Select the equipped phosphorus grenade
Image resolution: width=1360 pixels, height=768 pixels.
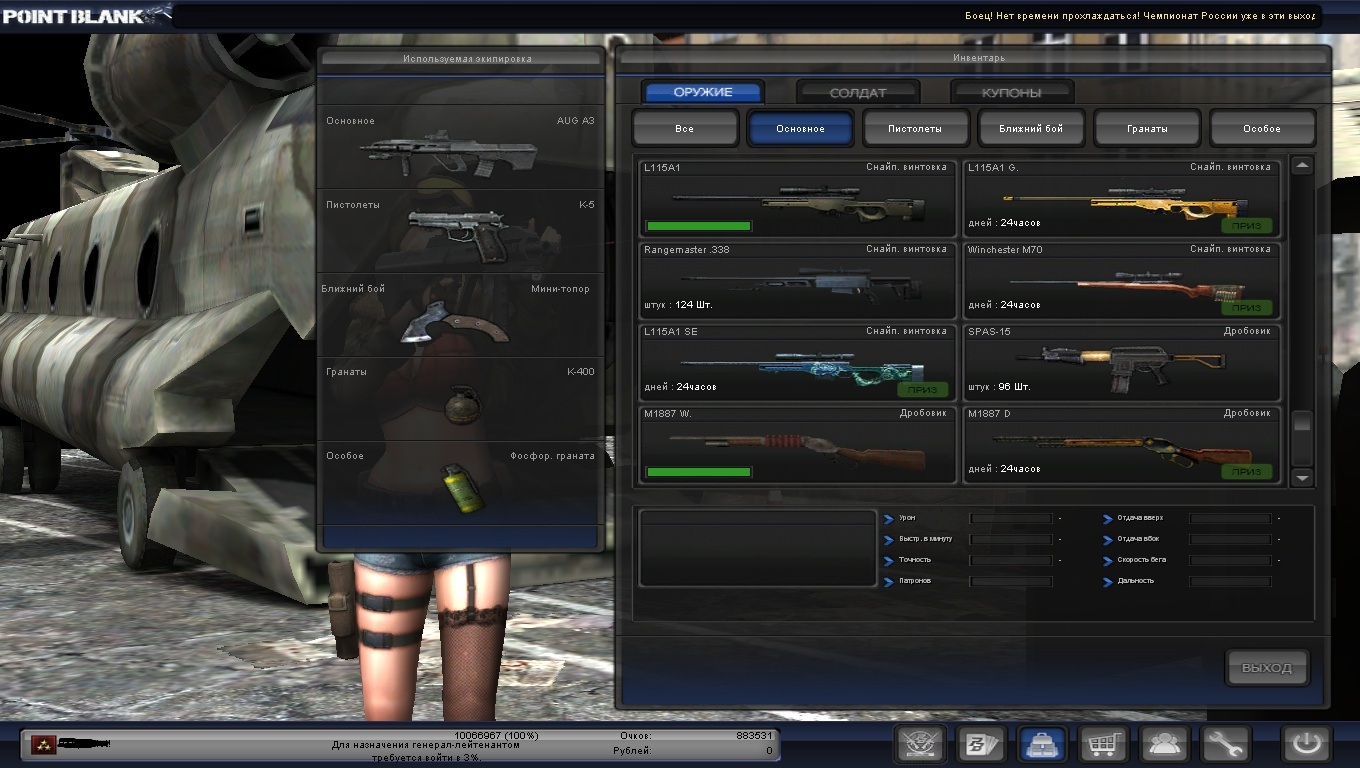pos(460,484)
